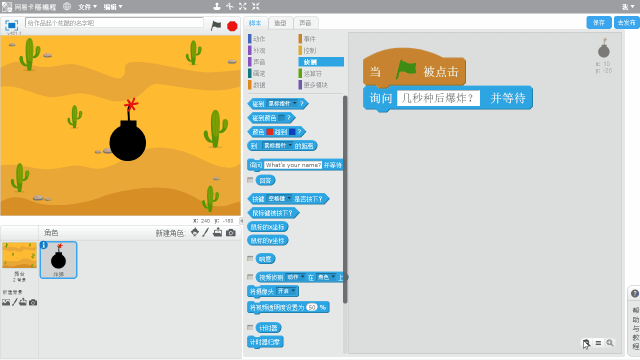Click the red stop button above stage

pos(232,26)
